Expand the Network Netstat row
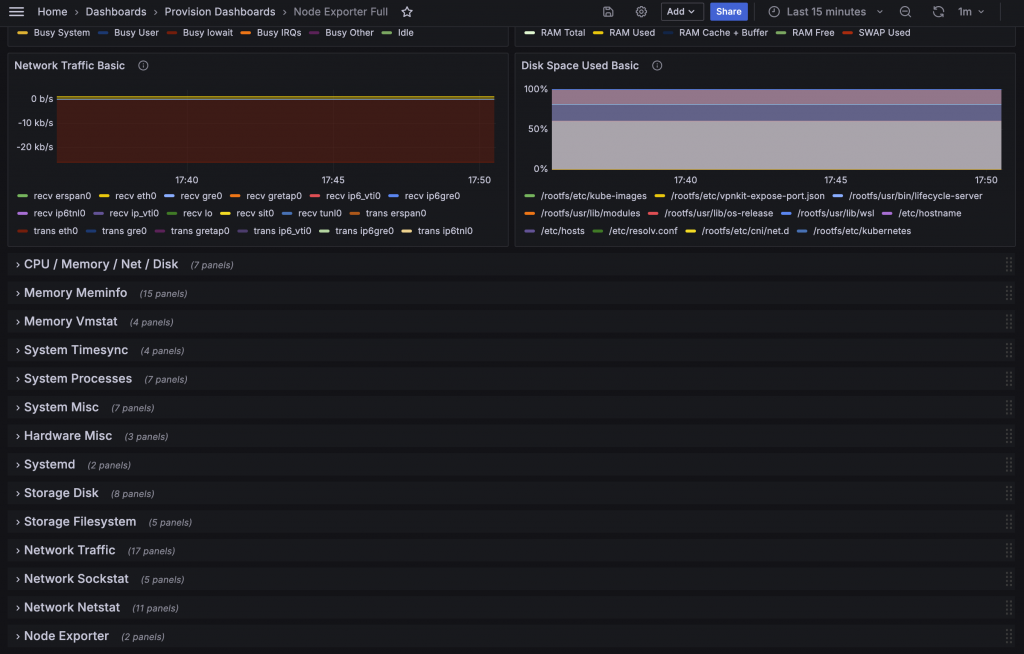Viewport: 1024px width, 654px height. coord(72,608)
